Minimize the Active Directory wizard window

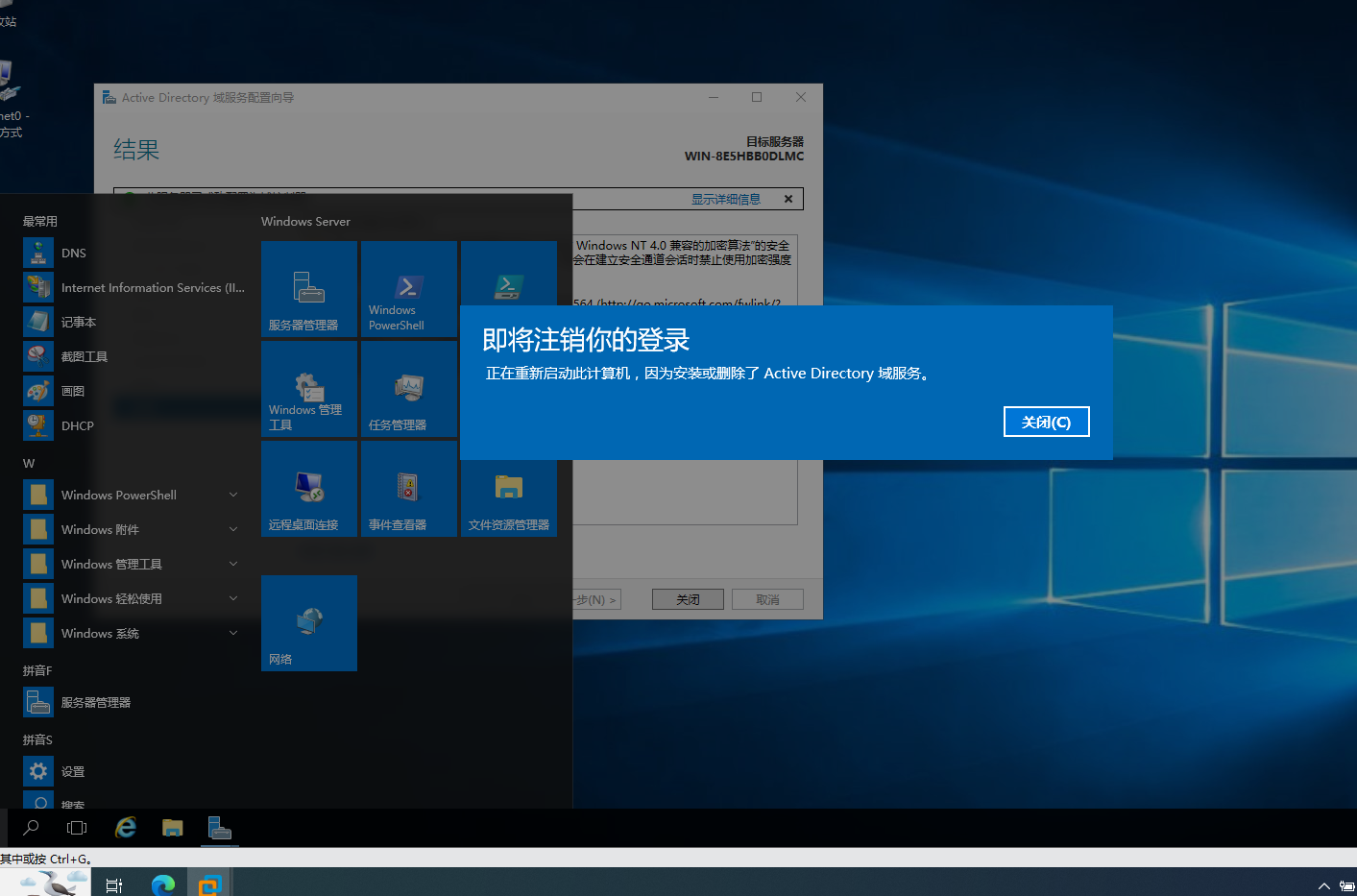point(714,97)
